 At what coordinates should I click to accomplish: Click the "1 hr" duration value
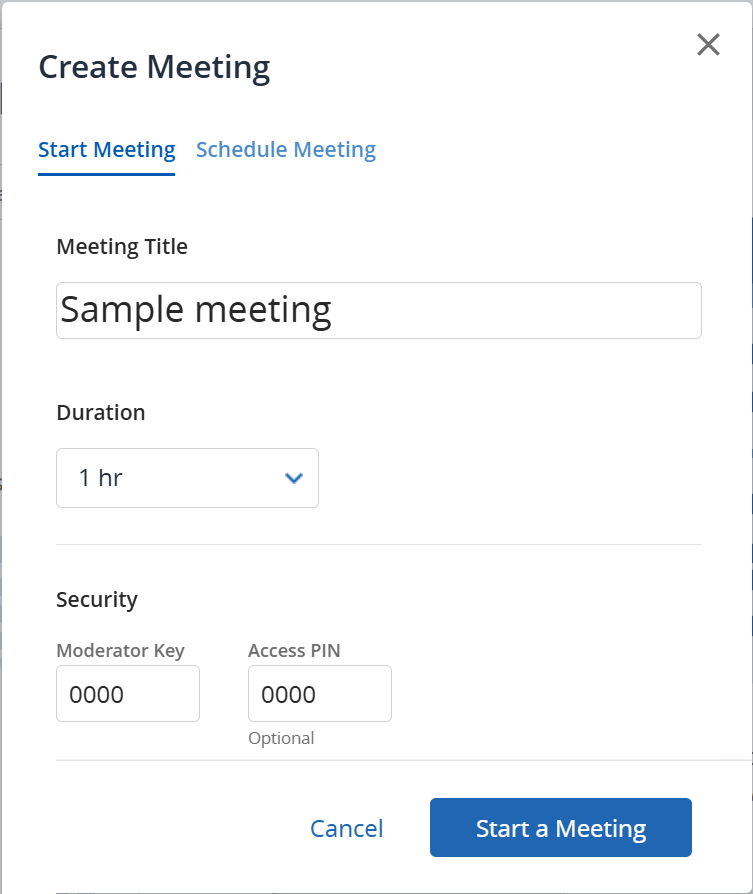click(101, 478)
